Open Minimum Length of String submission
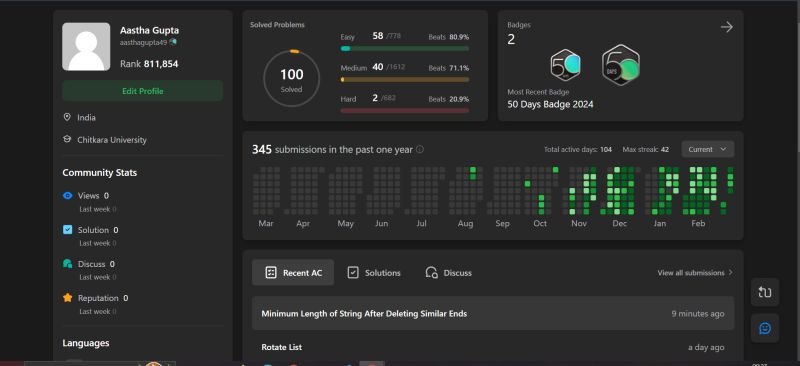Screen dimensions: 800x366 (x=493, y=313)
